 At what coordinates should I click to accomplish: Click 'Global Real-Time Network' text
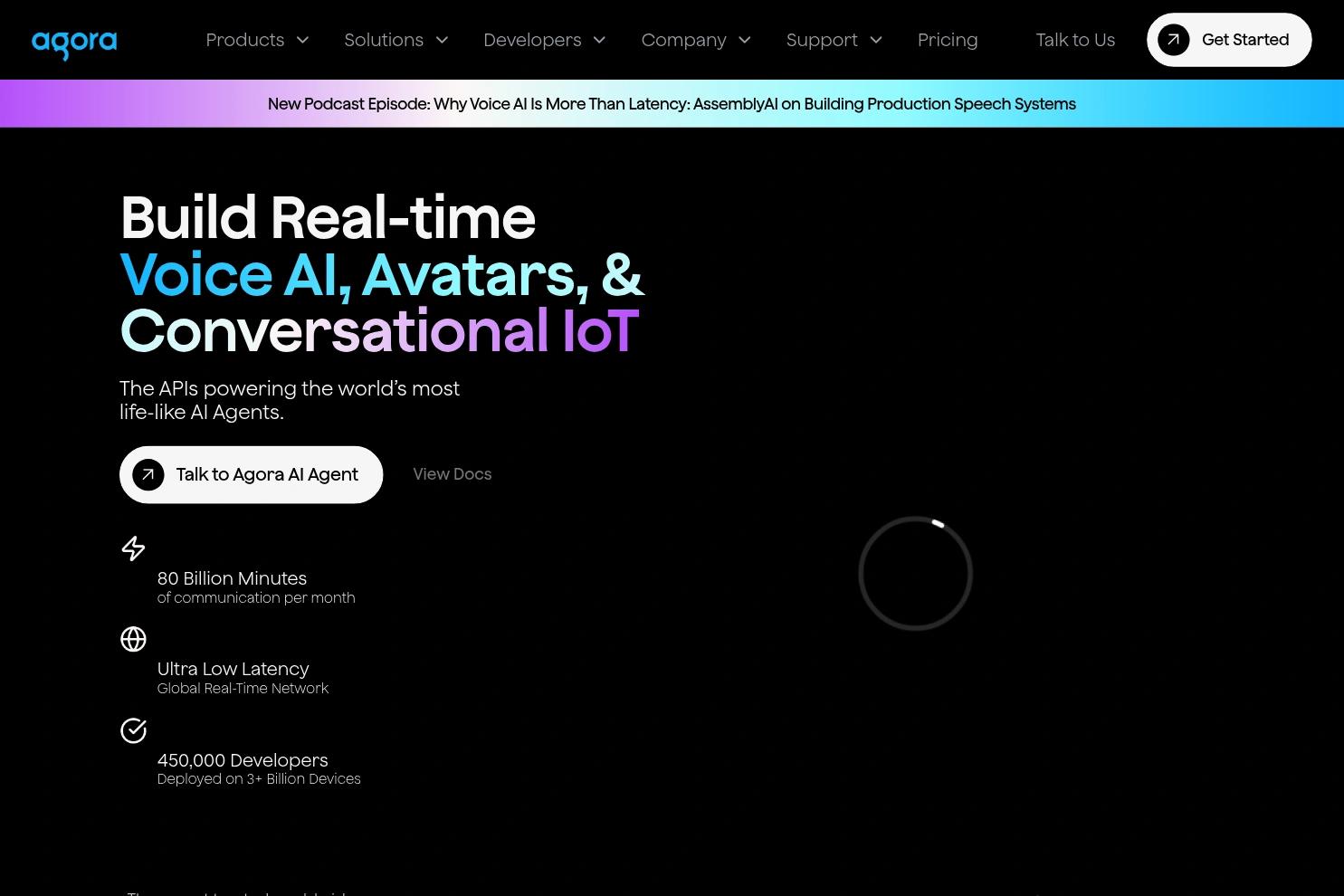tap(243, 689)
